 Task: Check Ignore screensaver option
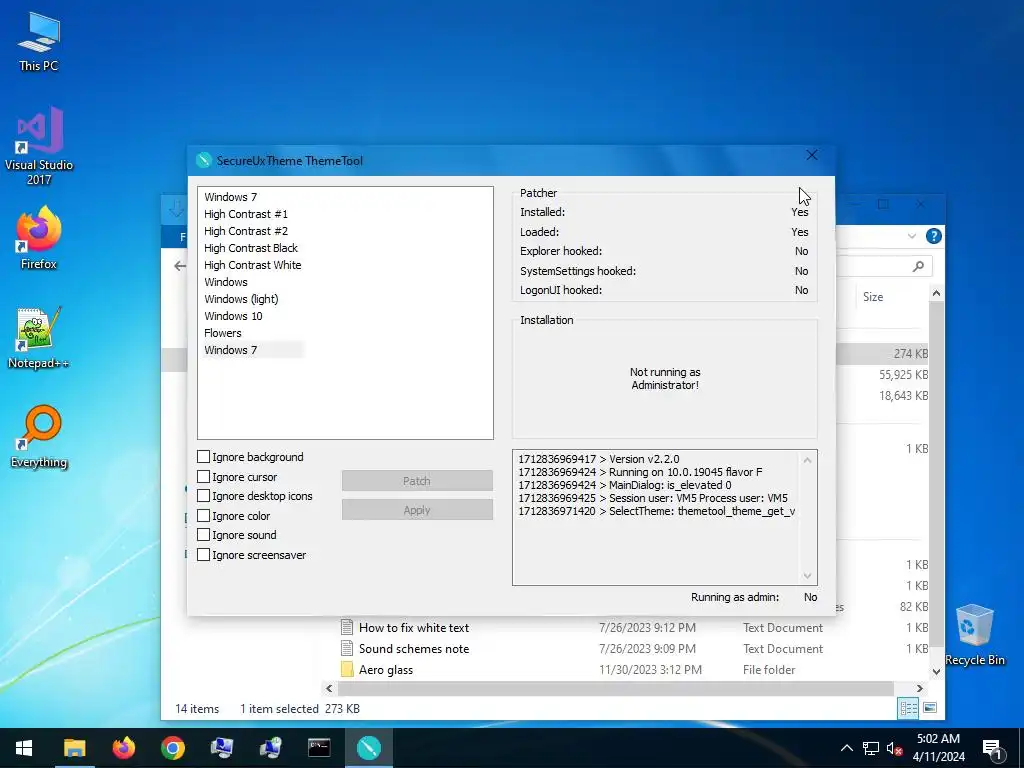(x=204, y=554)
